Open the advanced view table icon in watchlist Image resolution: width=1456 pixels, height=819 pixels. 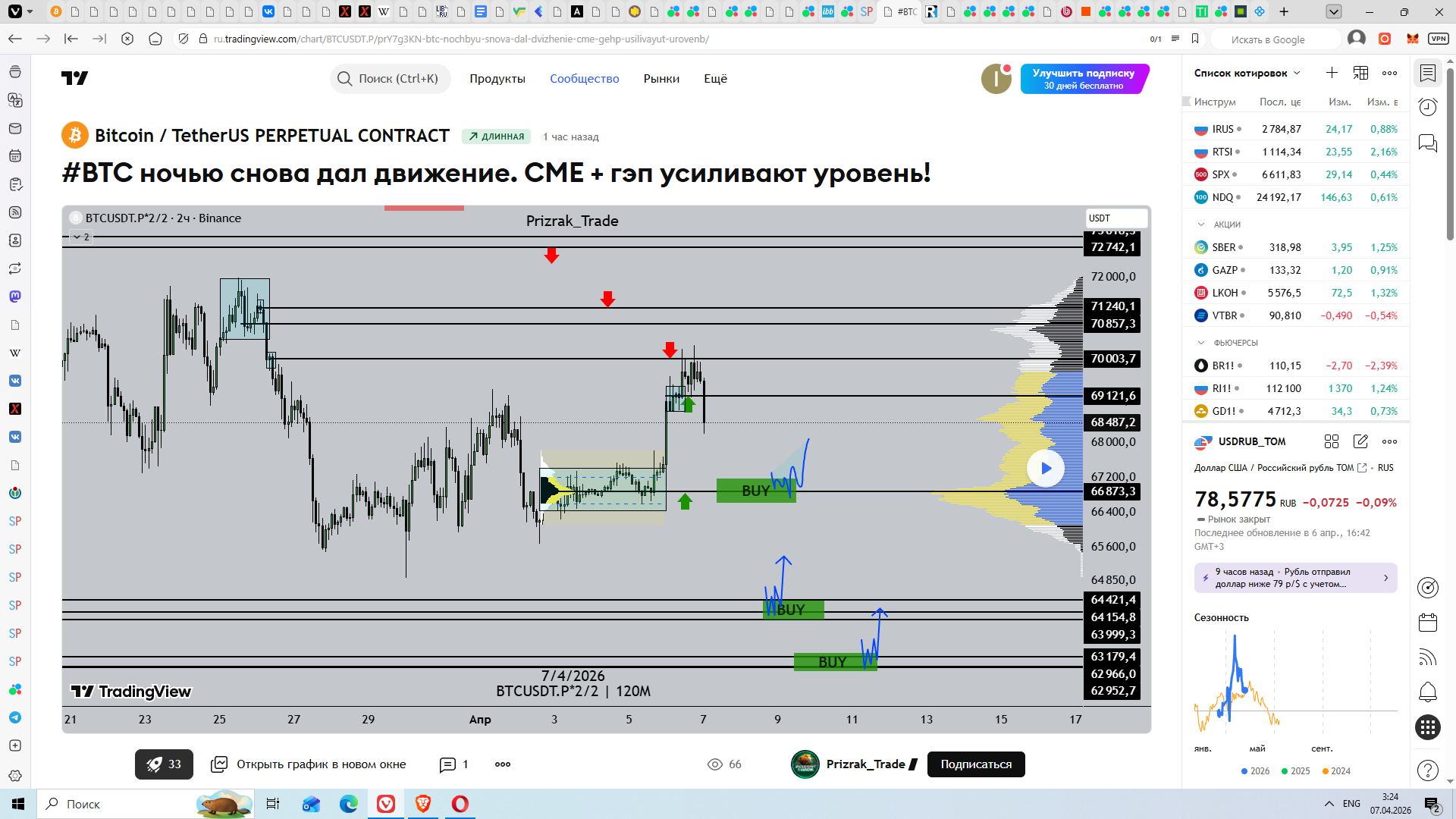click(x=1360, y=73)
